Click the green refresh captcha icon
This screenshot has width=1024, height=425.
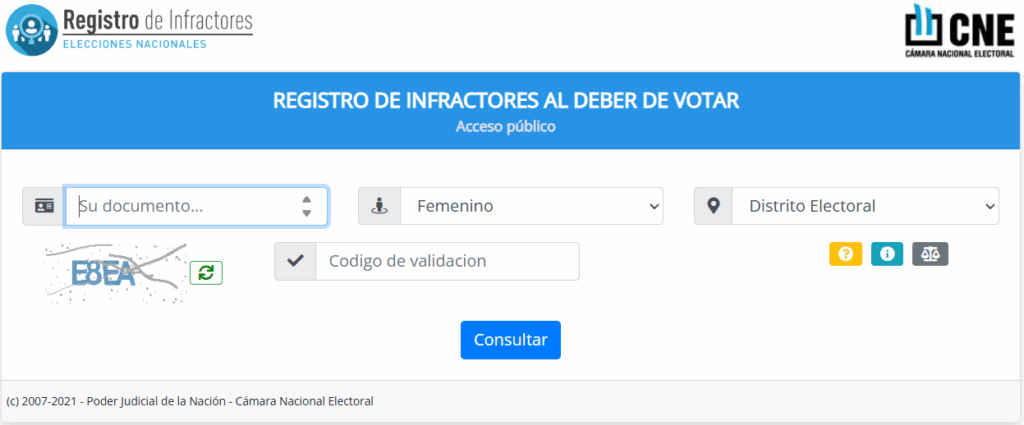(206, 272)
